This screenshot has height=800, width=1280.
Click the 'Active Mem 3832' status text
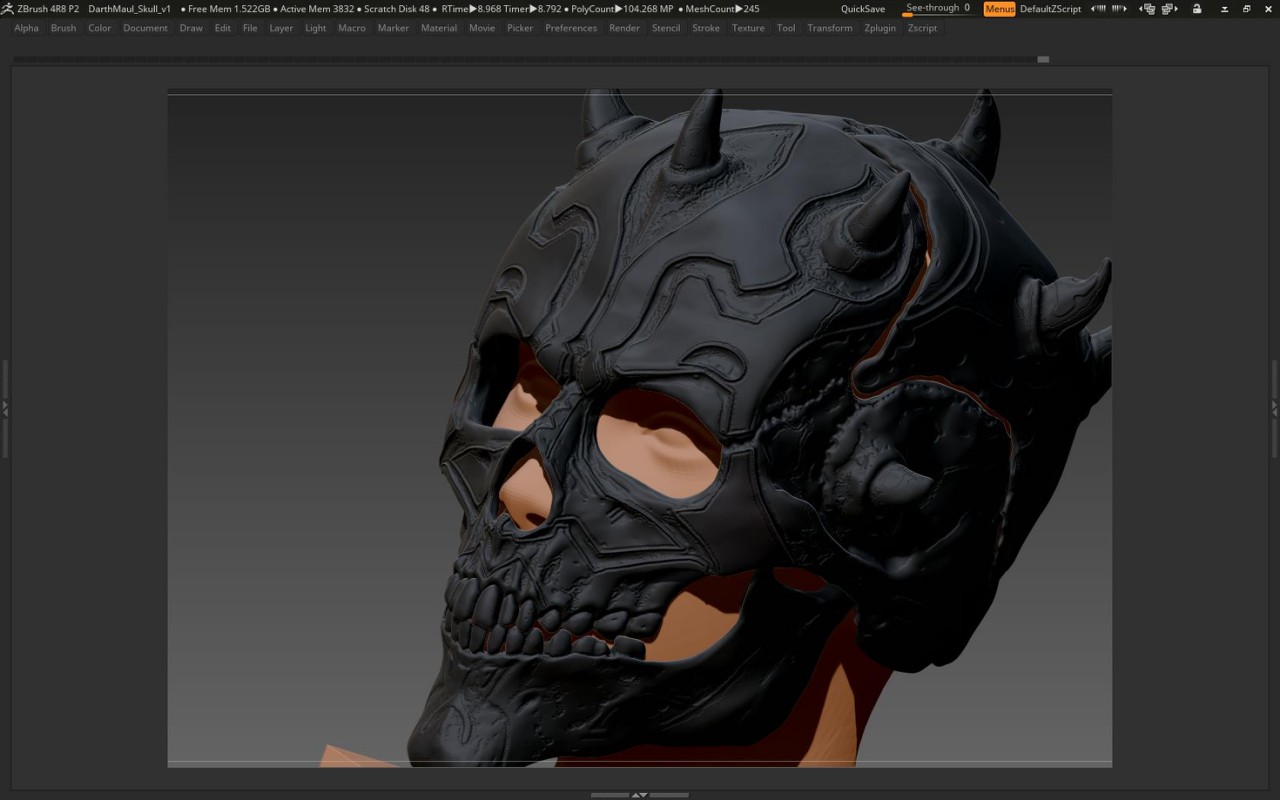click(317, 9)
